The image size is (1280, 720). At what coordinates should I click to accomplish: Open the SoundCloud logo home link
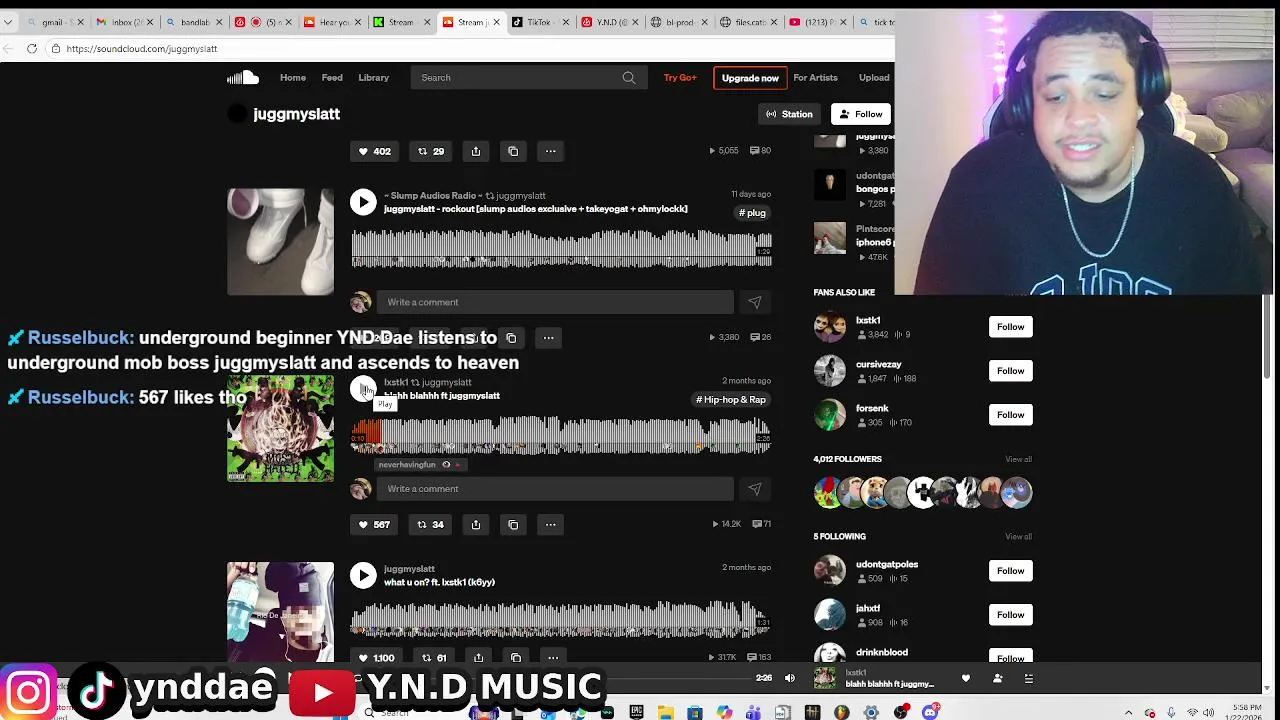pos(243,78)
